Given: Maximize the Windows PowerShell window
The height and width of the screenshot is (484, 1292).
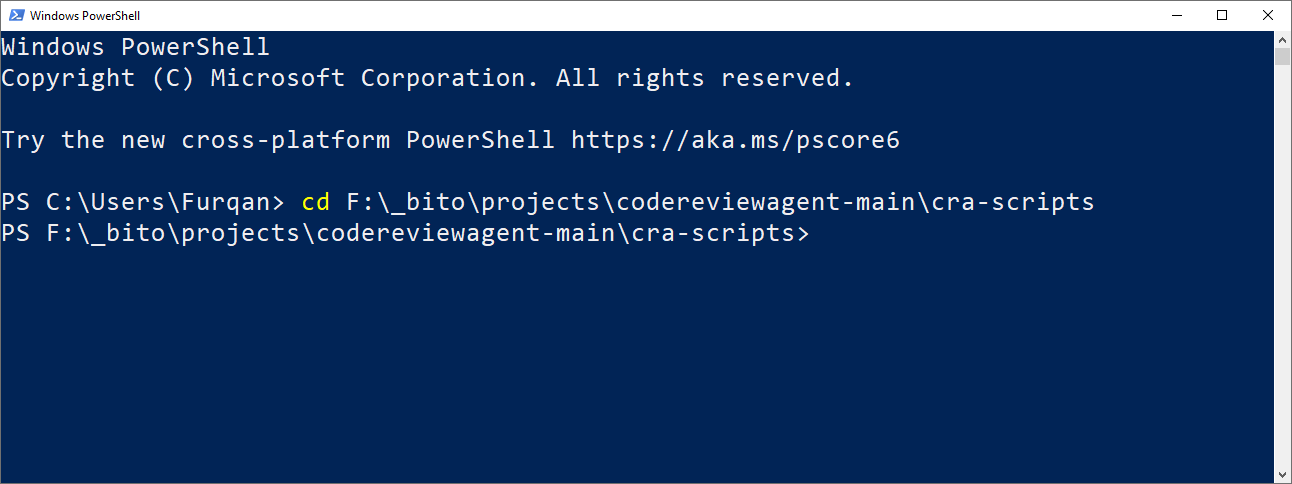Looking at the screenshot, I should coord(1222,15).
